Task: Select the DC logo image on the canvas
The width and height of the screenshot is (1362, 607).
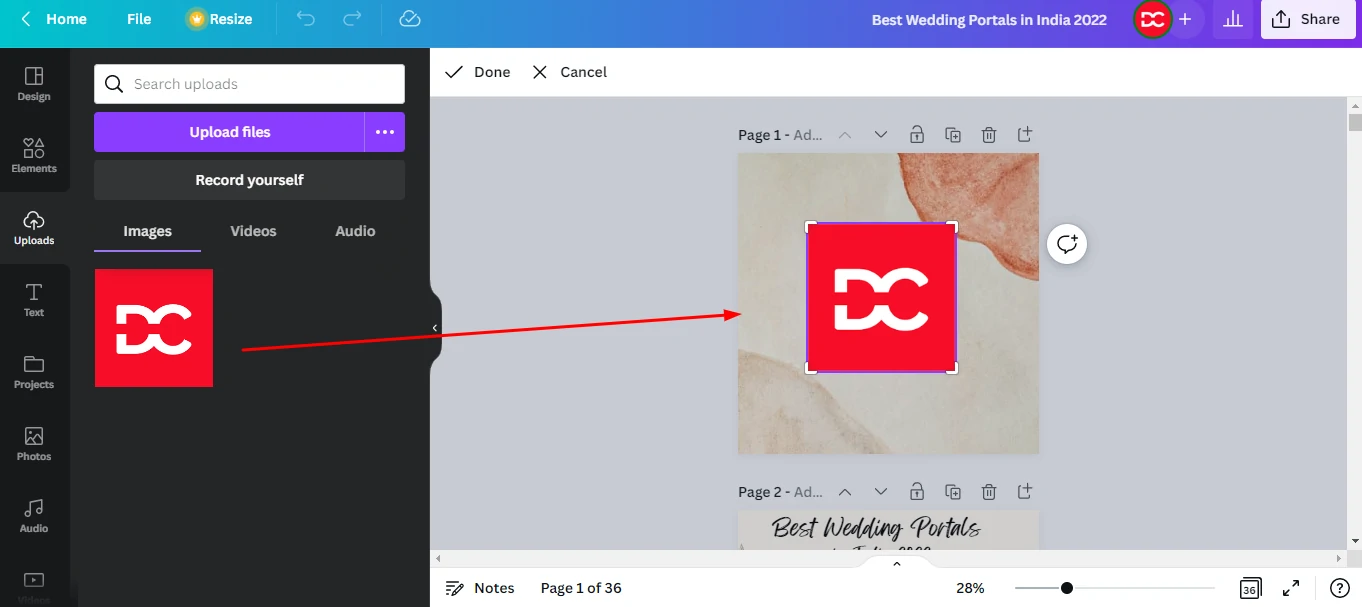Action: [x=881, y=297]
